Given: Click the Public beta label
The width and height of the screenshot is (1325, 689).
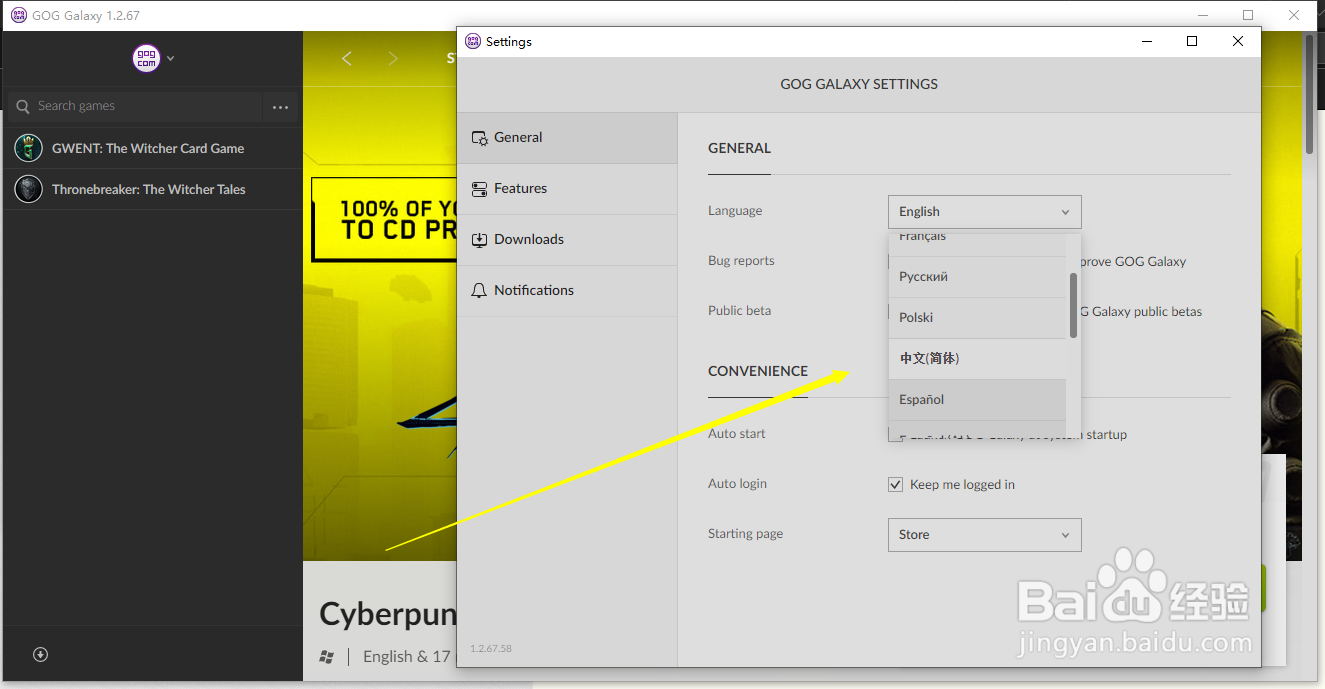Looking at the screenshot, I should click(739, 311).
